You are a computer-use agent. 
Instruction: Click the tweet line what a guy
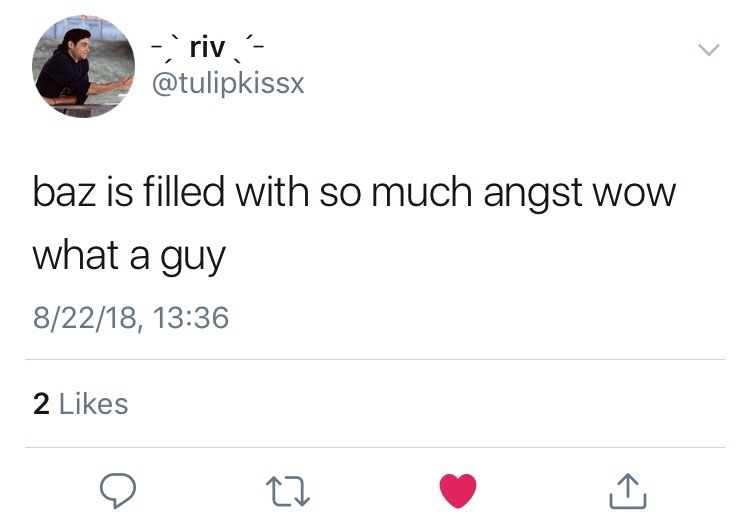coord(129,257)
